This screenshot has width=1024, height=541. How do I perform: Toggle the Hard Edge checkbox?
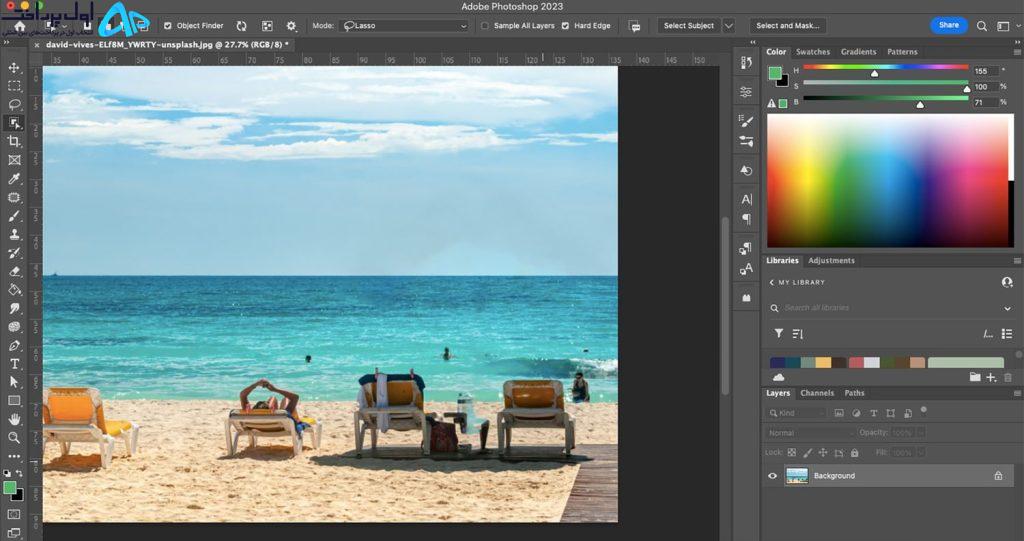point(566,26)
